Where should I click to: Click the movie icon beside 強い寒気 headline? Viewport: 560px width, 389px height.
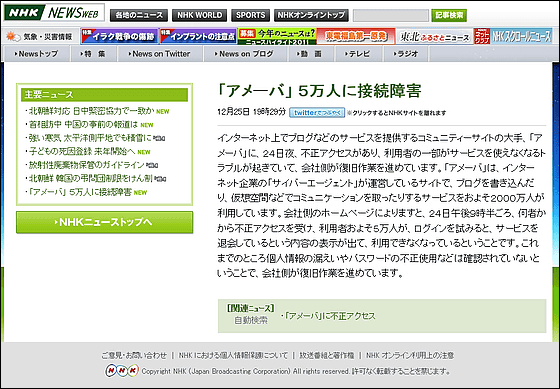point(159,138)
